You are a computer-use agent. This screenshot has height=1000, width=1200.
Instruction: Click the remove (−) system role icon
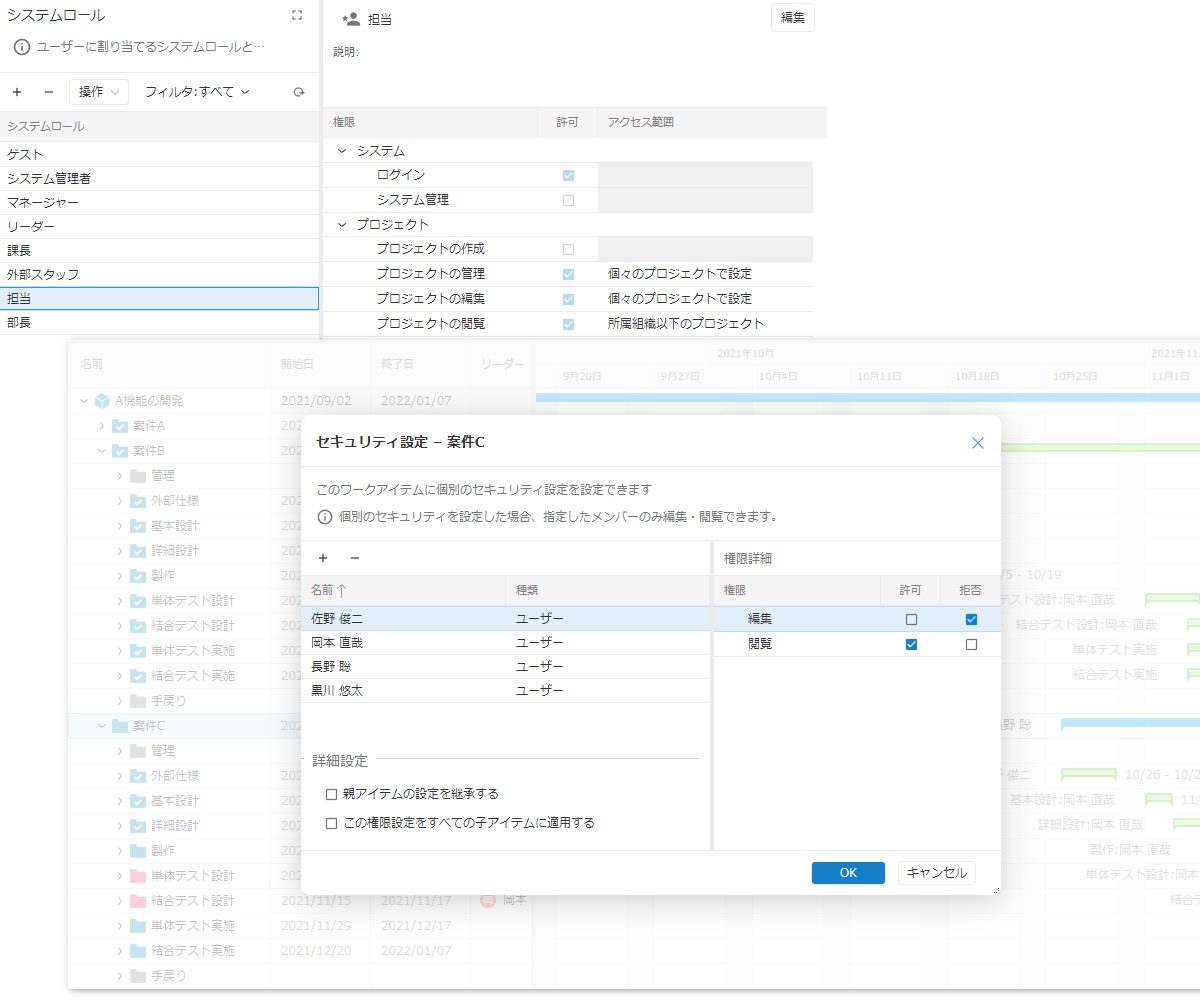48,92
